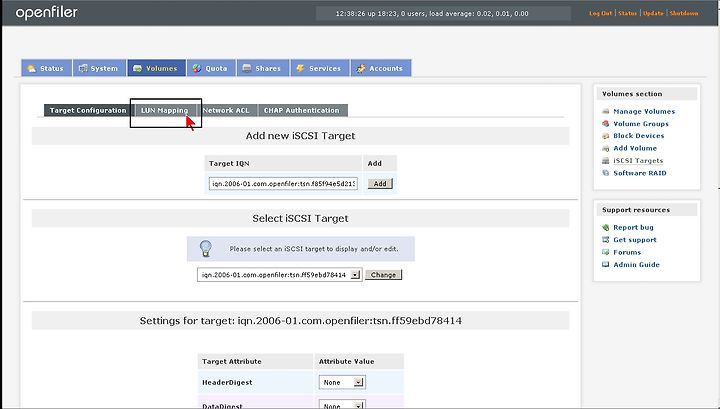Click the uptime and load average status bar

coord(443,13)
